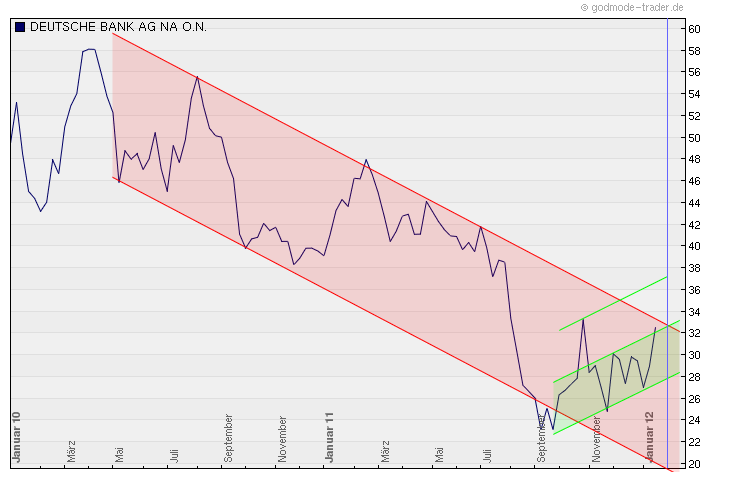Click the 'Januar 10' axis label
Viewport: 730px width, 481px height.
click(x=17, y=437)
